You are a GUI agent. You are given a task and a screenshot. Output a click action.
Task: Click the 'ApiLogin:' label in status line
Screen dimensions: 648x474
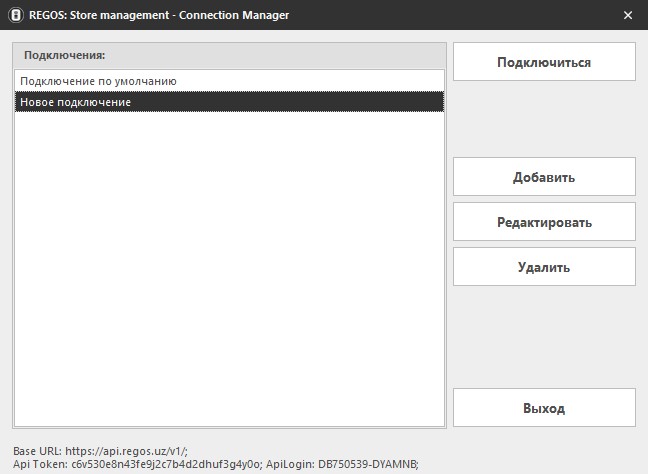290,464
